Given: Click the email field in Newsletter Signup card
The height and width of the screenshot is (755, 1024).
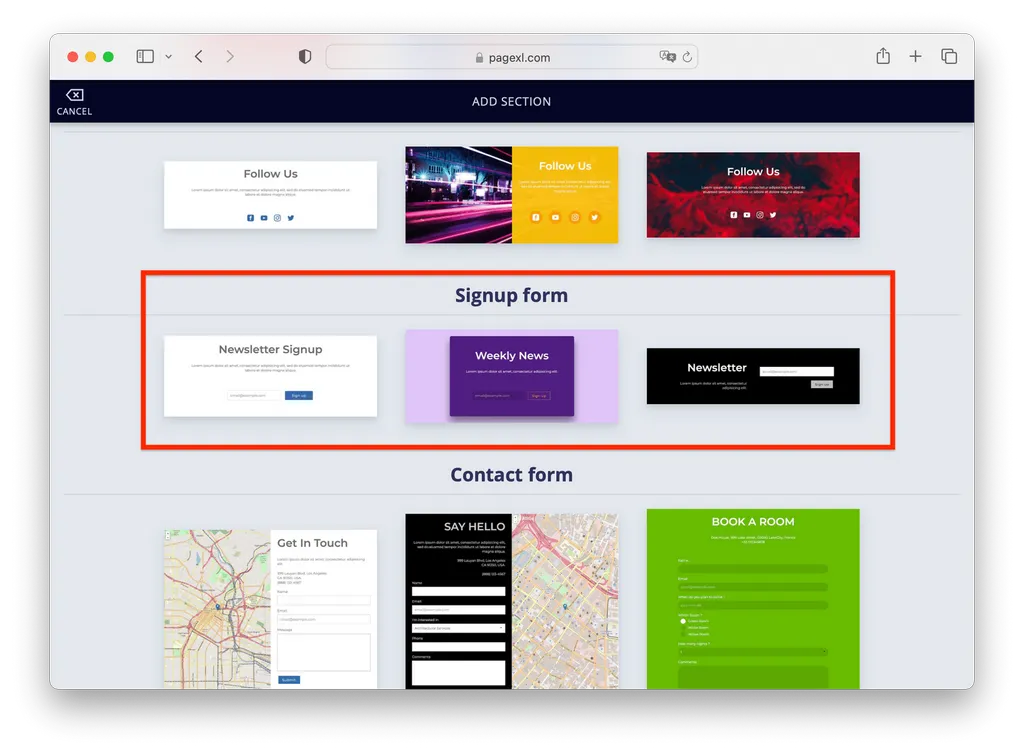Looking at the screenshot, I should pos(254,395).
